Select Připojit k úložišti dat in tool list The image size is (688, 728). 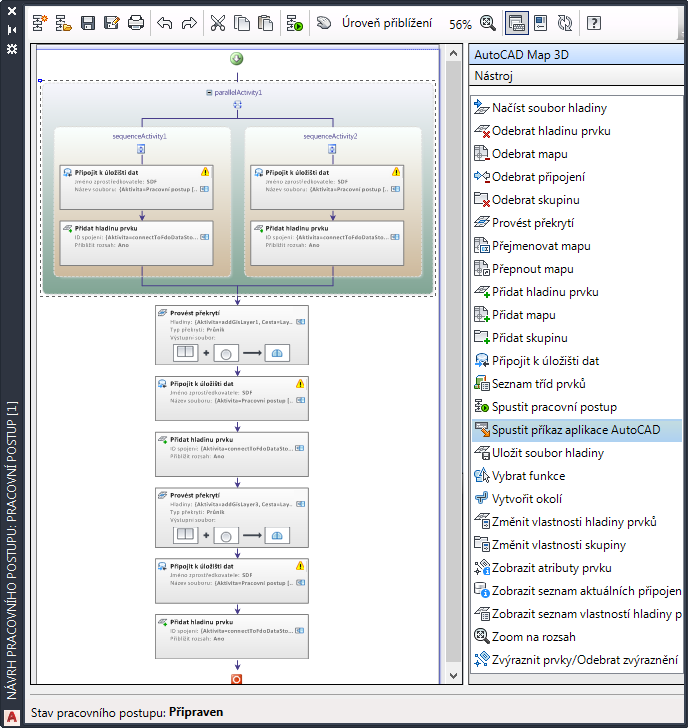click(x=577, y=361)
